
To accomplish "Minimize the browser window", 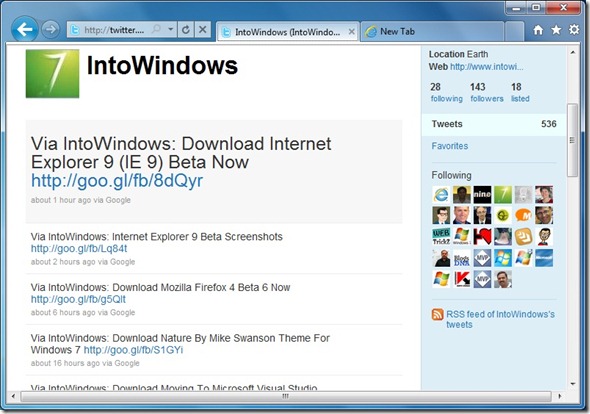I will pyautogui.click(x=517, y=8).
